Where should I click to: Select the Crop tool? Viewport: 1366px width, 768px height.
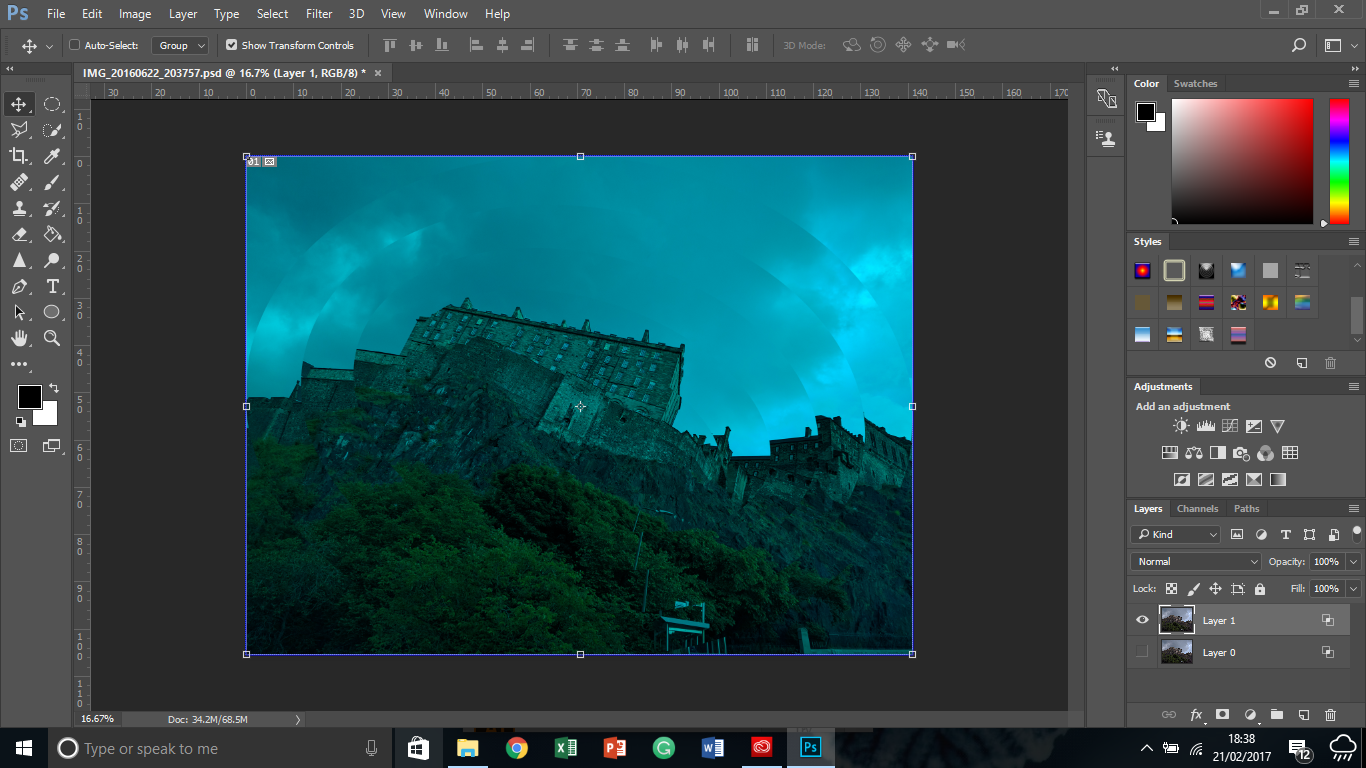click(20, 156)
